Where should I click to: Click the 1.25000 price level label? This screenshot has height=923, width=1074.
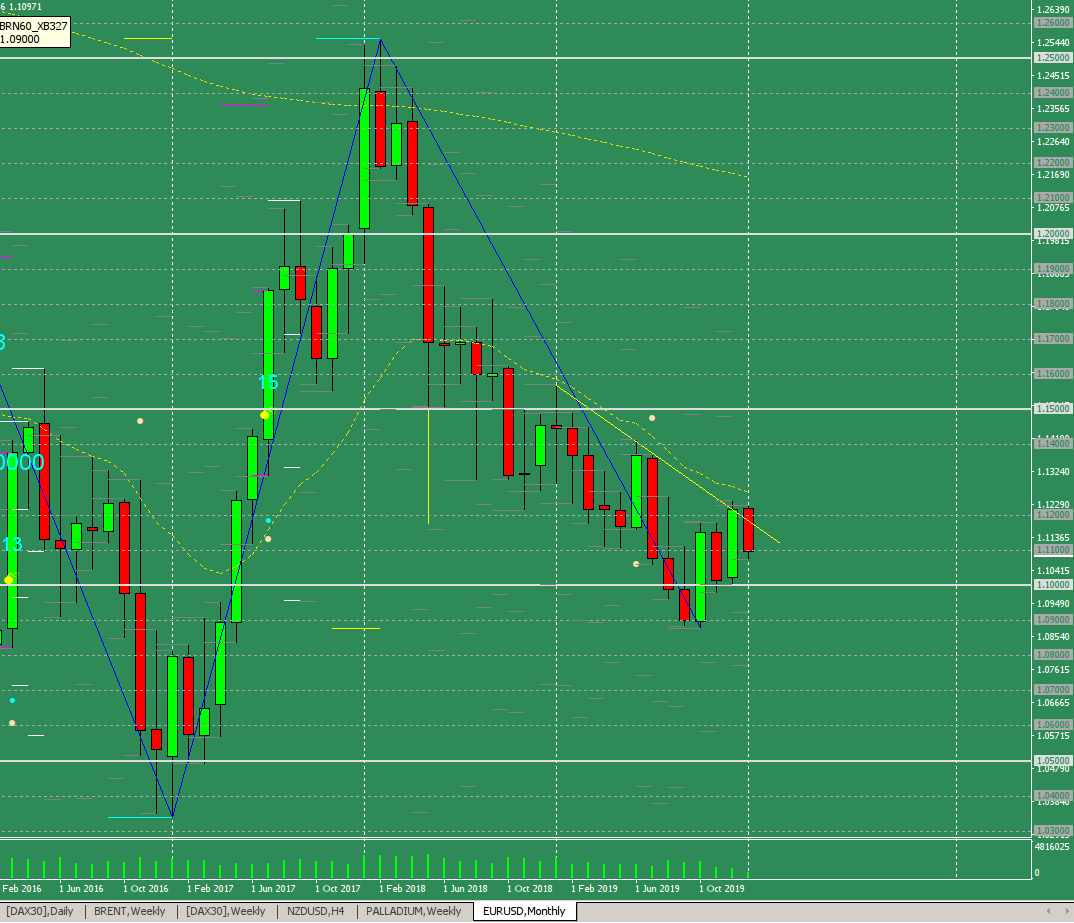1053,58
